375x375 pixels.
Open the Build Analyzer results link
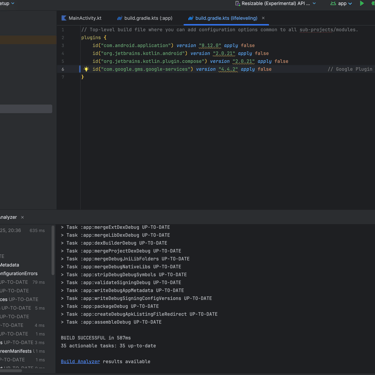(80, 362)
